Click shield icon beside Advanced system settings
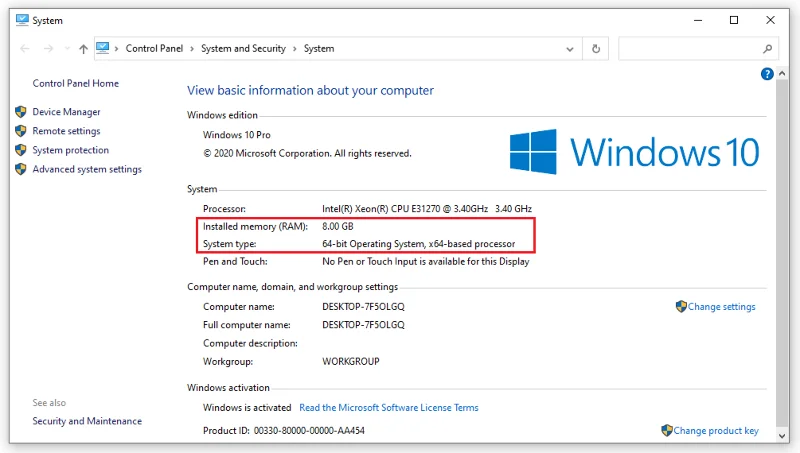The height and width of the screenshot is (453, 800). tap(20, 169)
